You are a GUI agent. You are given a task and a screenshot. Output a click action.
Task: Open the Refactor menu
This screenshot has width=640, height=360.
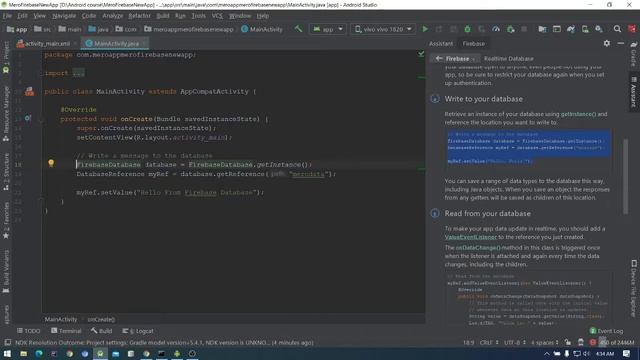(x=140, y=16)
